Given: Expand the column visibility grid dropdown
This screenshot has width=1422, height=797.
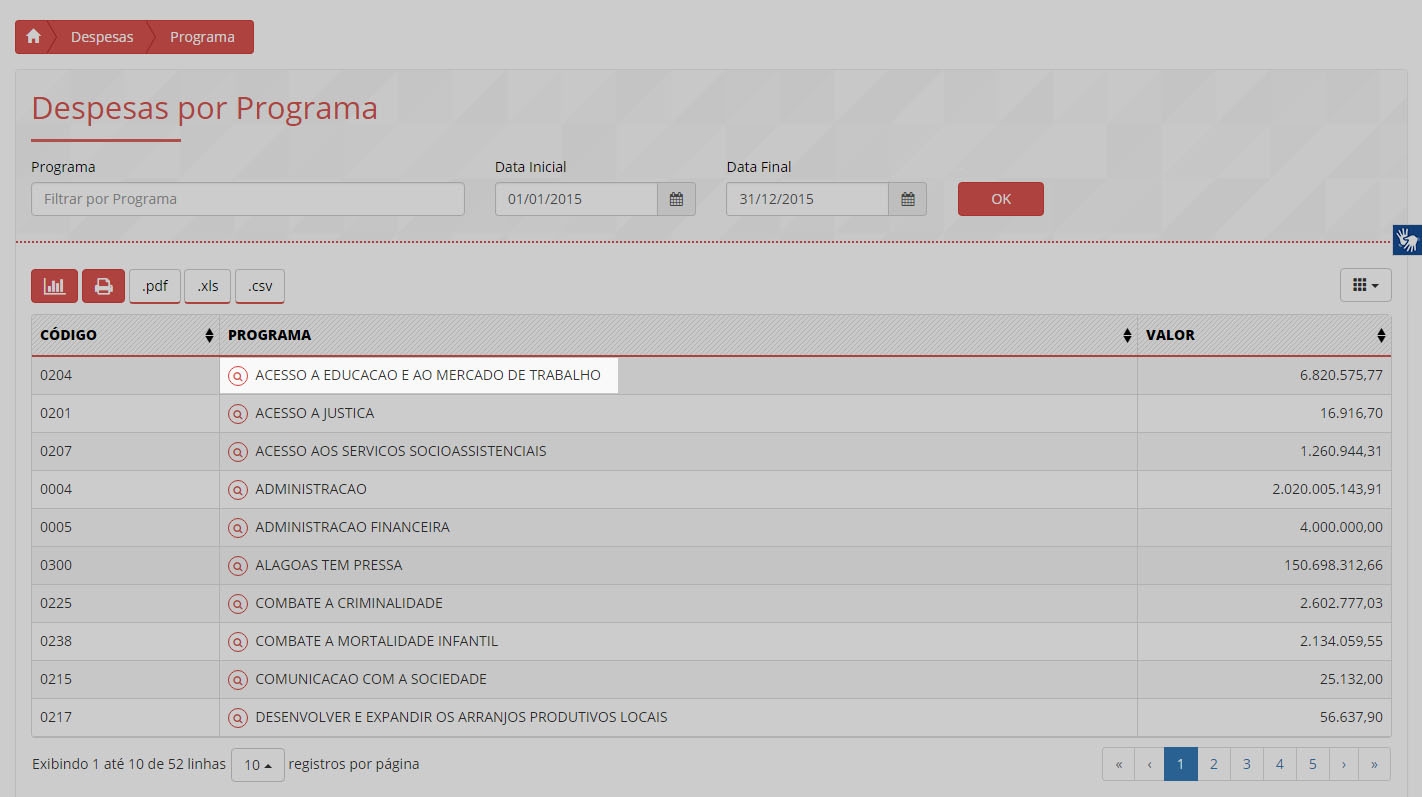Looking at the screenshot, I should pyautogui.click(x=1365, y=286).
